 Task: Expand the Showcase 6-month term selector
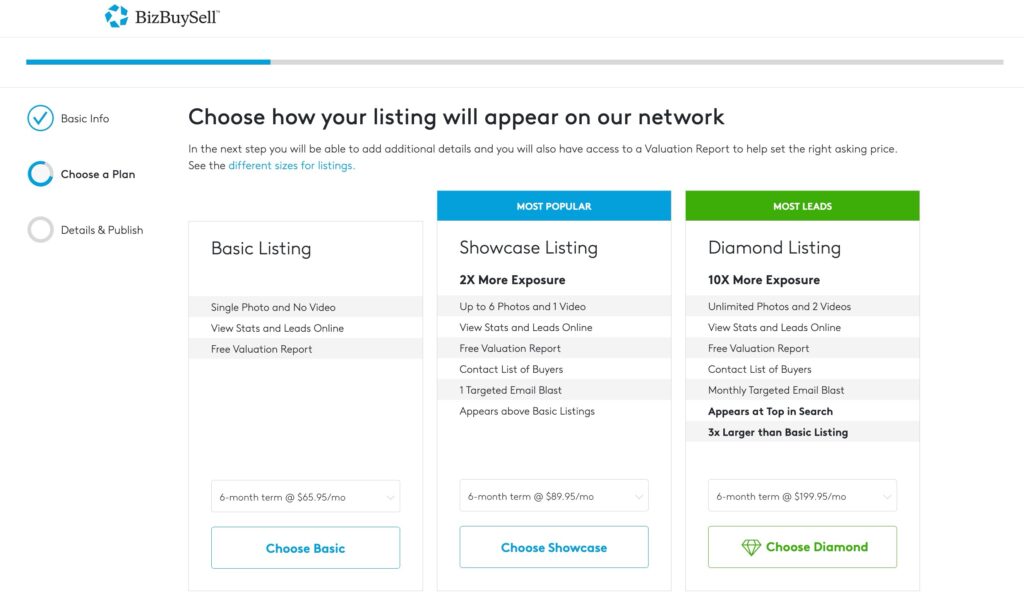[x=554, y=496]
